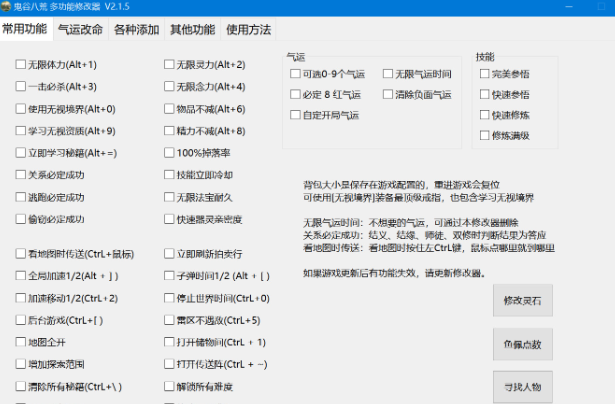615x404 pixels.
Task: Check 学习无视资质(Alt+9)
Action: (20, 131)
